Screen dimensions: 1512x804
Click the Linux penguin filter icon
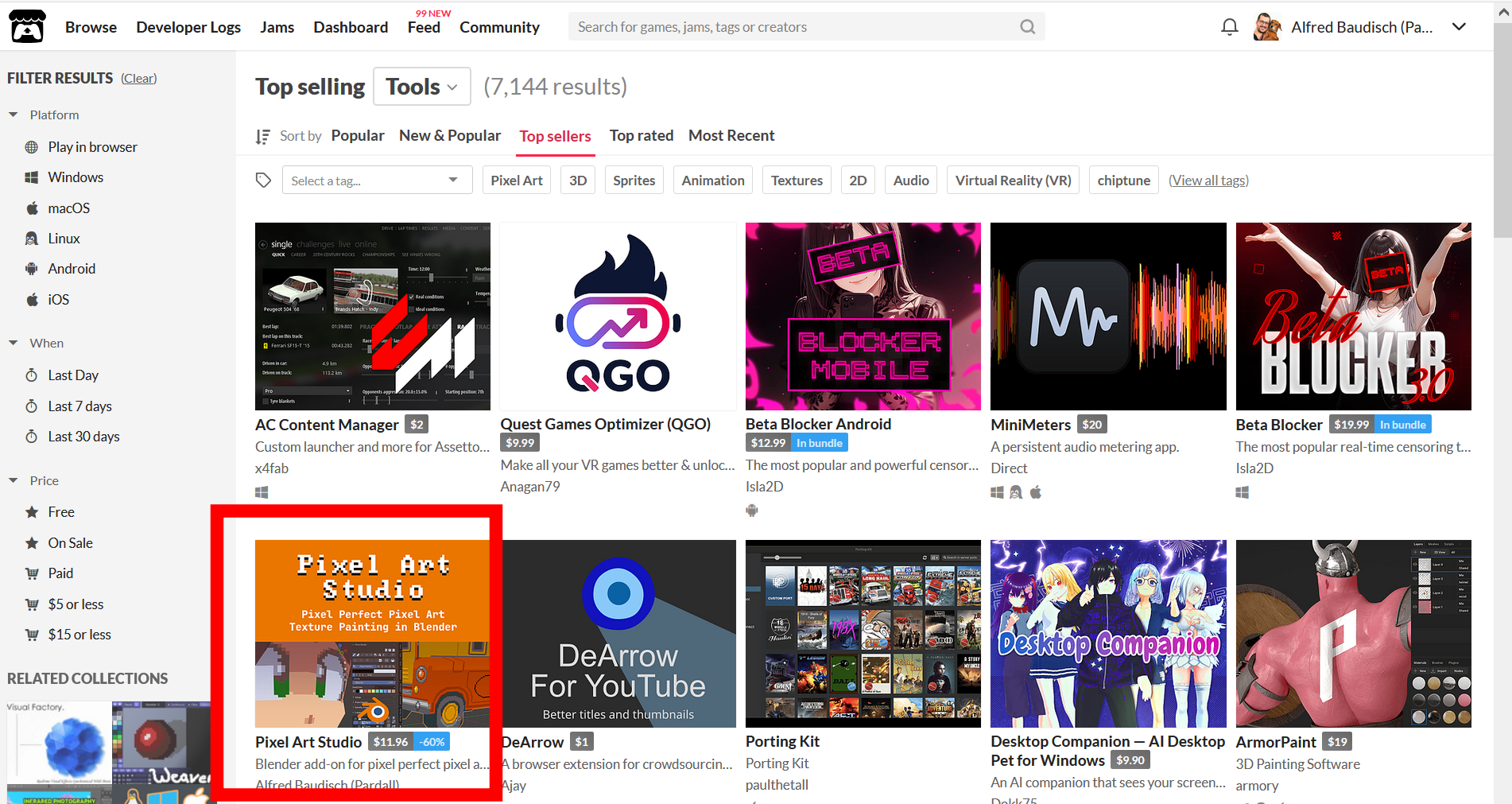pyautogui.click(x=32, y=239)
